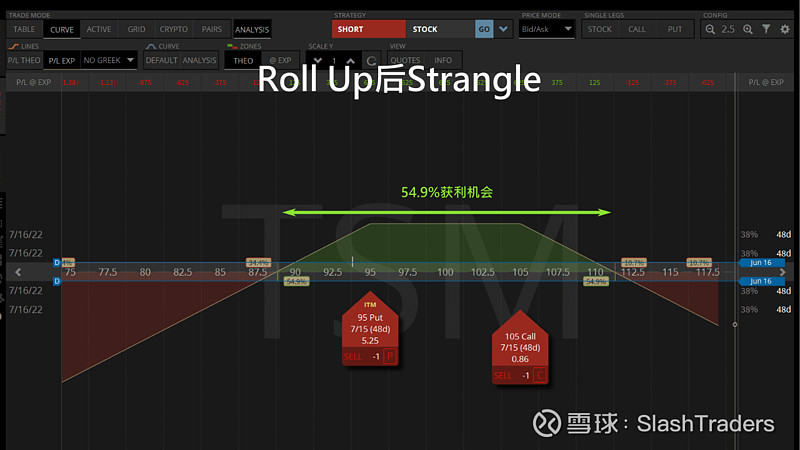Toggle the P/L THEO line
This screenshot has width=800, height=450.
click(24, 60)
